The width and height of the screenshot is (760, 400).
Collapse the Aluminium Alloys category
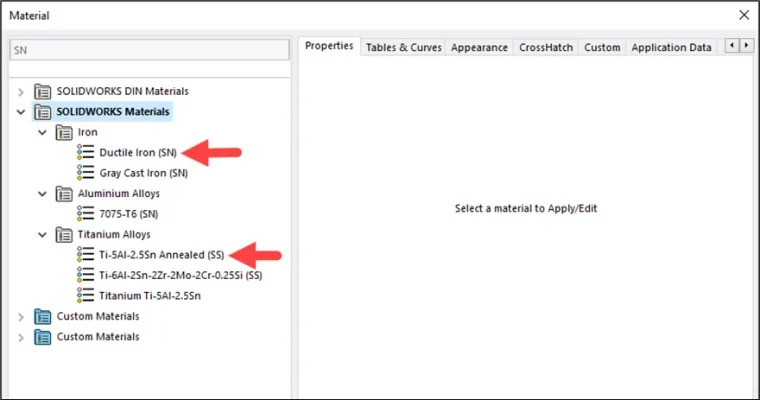[43, 194]
